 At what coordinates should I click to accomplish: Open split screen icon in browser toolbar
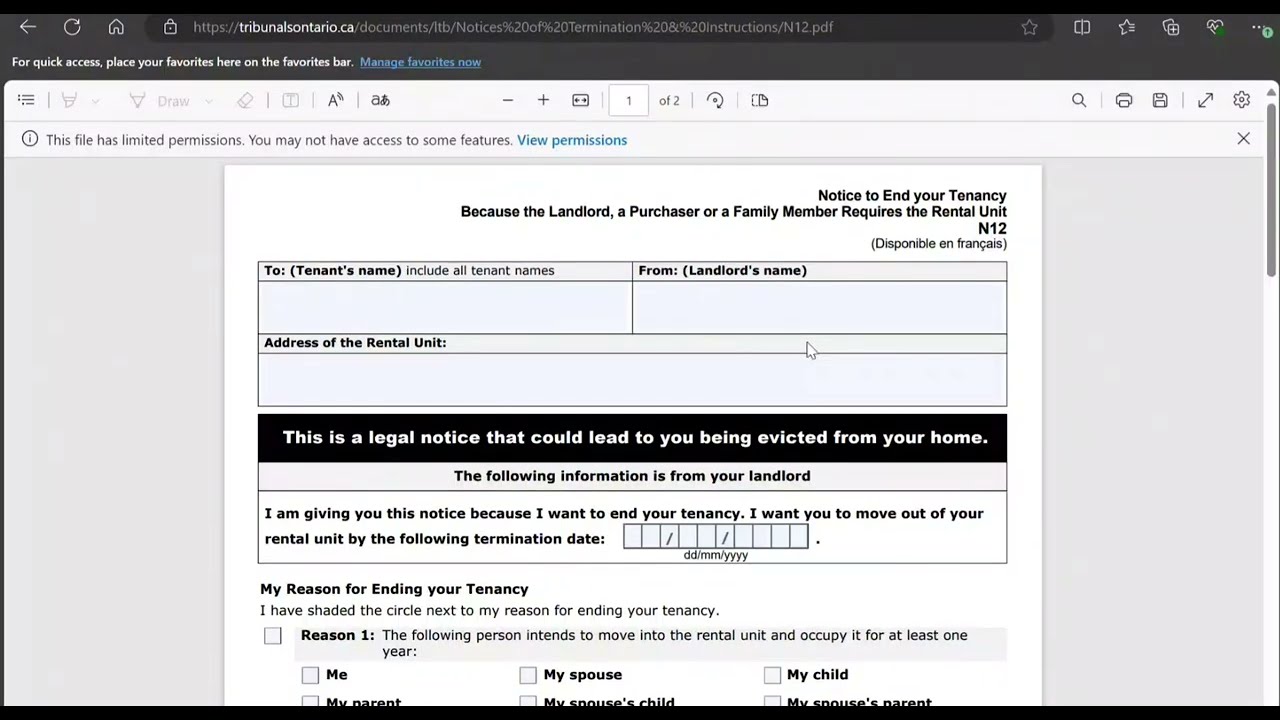coord(1082,27)
